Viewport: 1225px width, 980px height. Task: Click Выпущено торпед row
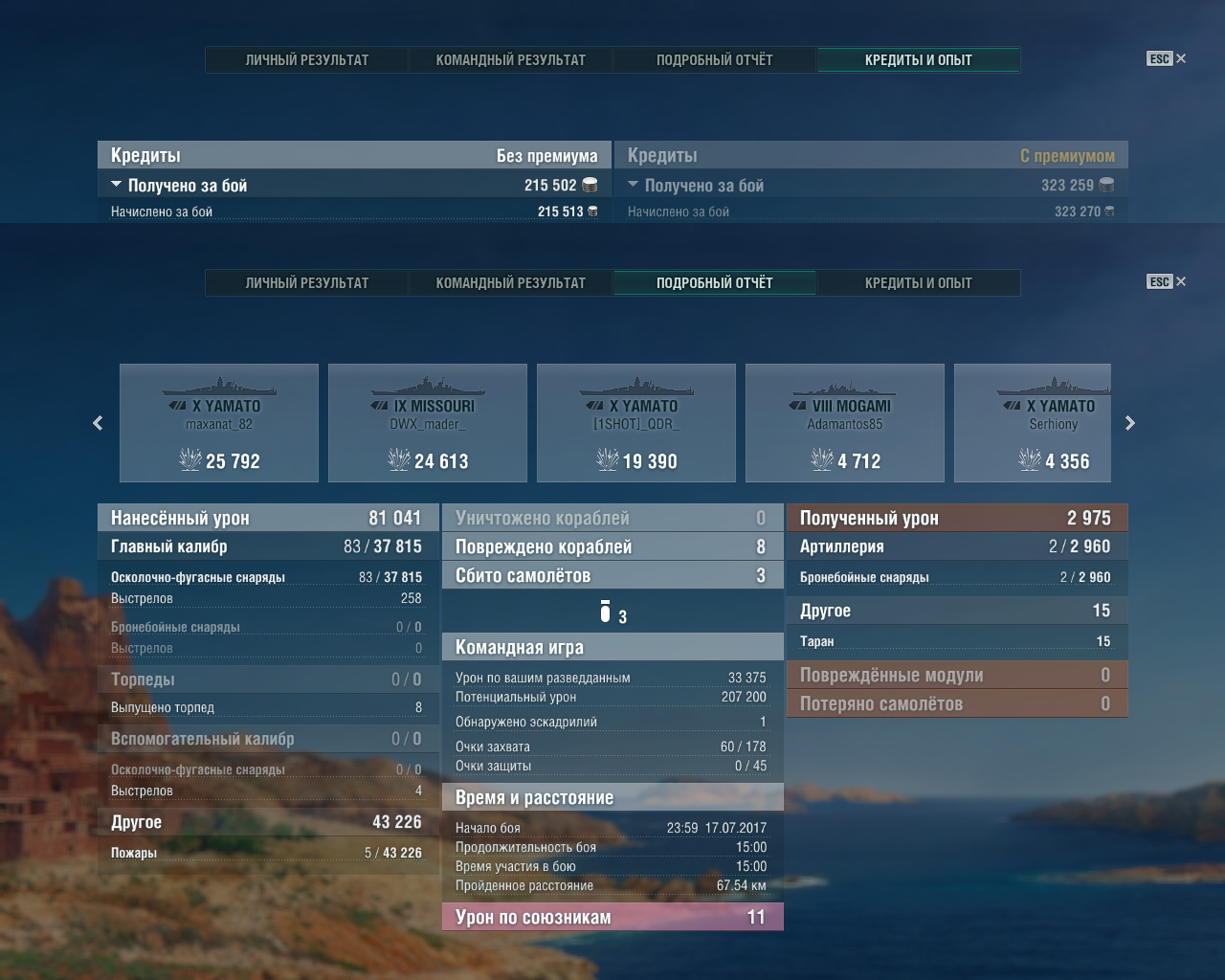266,707
